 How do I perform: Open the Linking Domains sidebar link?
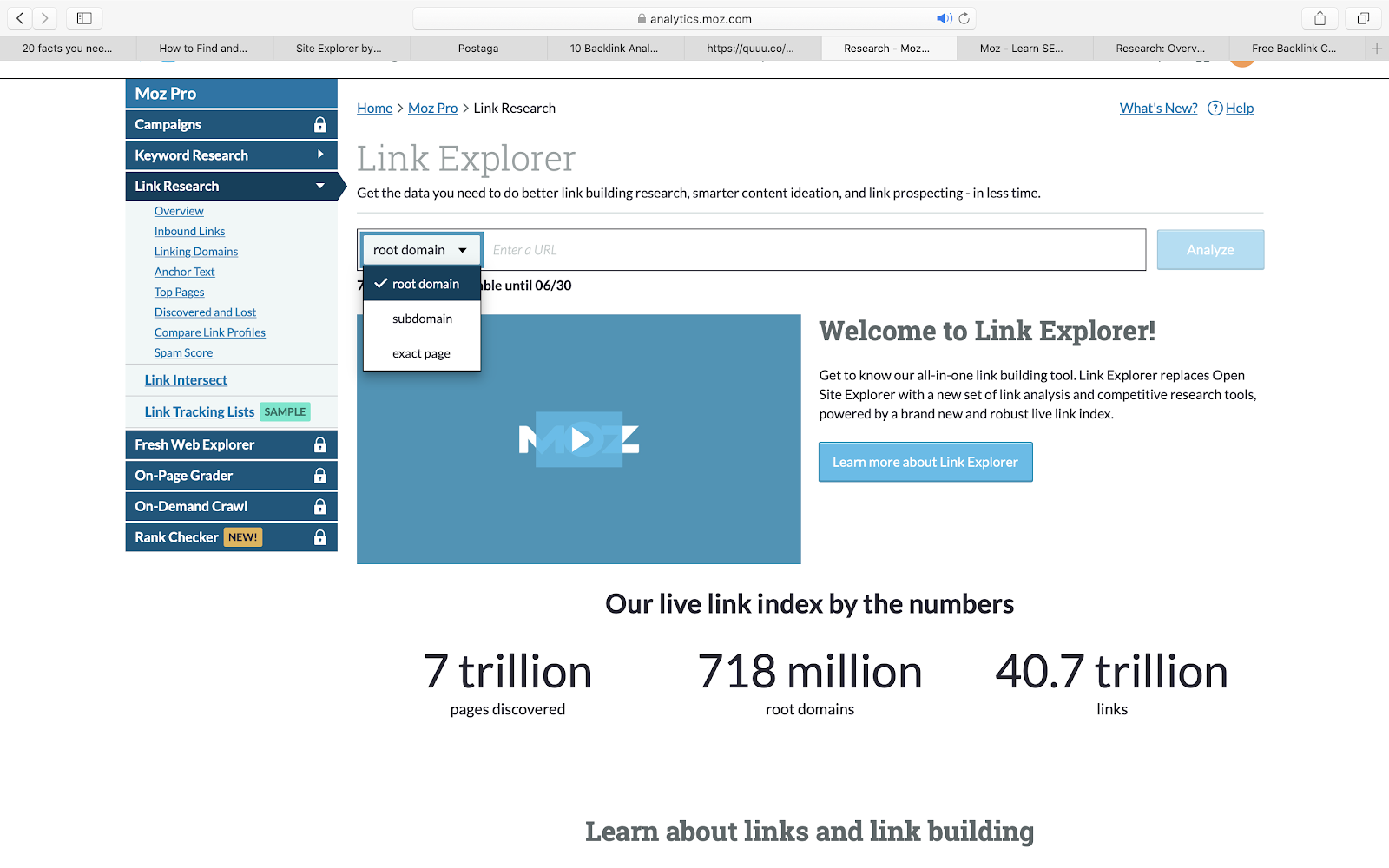point(196,252)
